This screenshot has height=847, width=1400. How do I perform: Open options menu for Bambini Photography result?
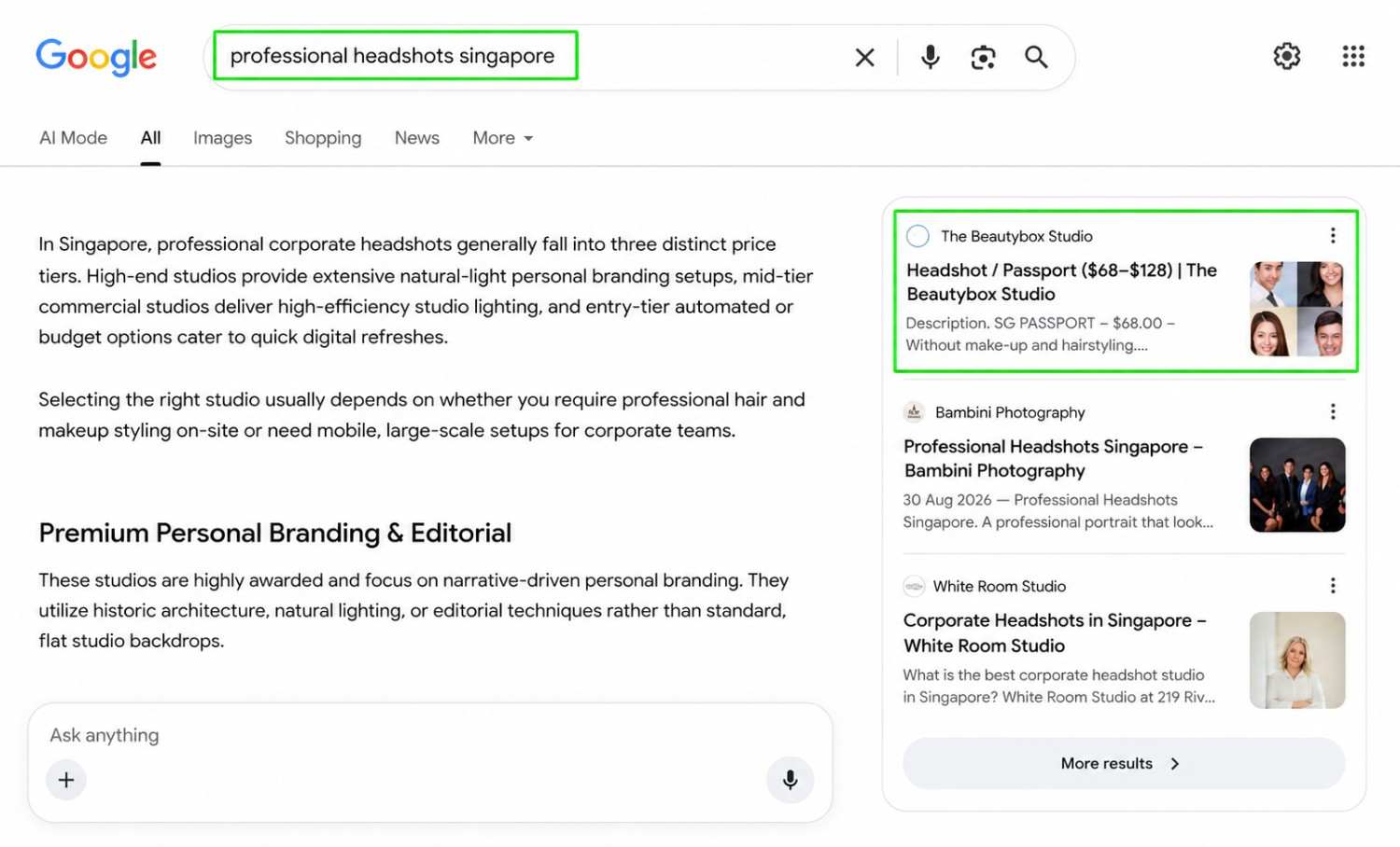click(1333, 411)
